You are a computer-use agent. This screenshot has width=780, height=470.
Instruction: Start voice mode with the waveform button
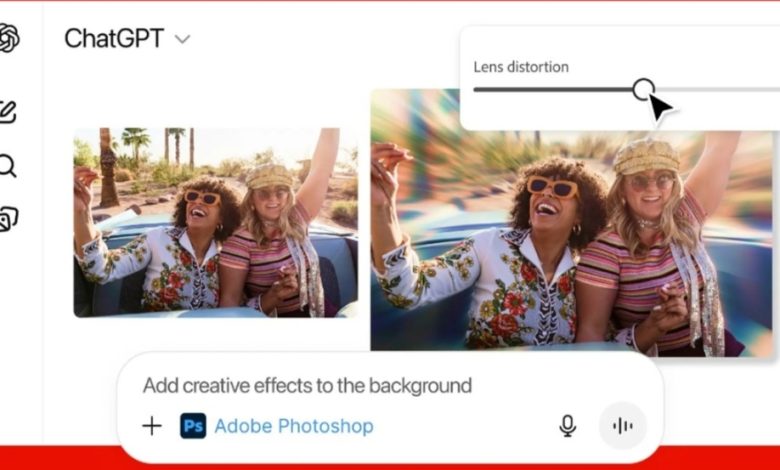622,426
